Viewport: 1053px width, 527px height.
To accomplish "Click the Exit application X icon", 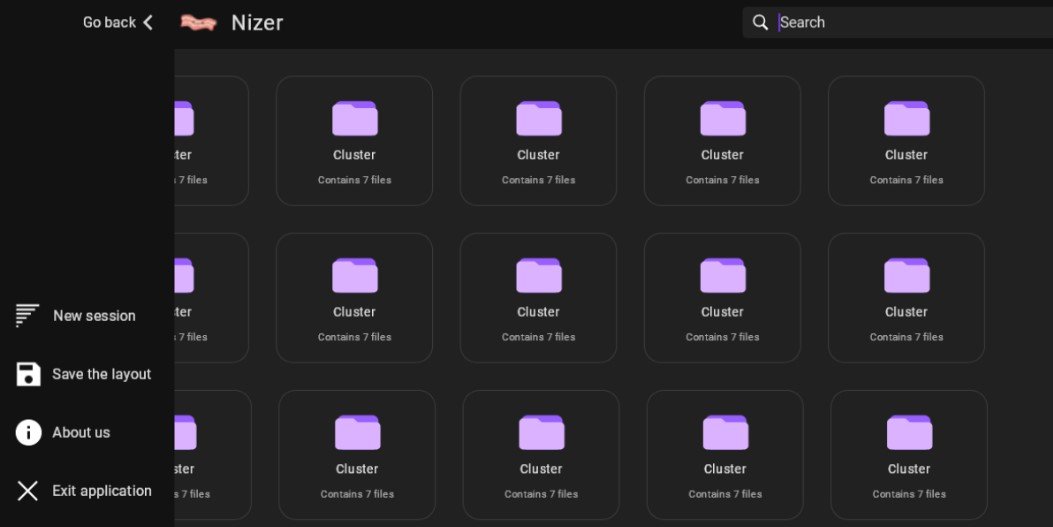I will pyautogui.click(x=28, y=491).
